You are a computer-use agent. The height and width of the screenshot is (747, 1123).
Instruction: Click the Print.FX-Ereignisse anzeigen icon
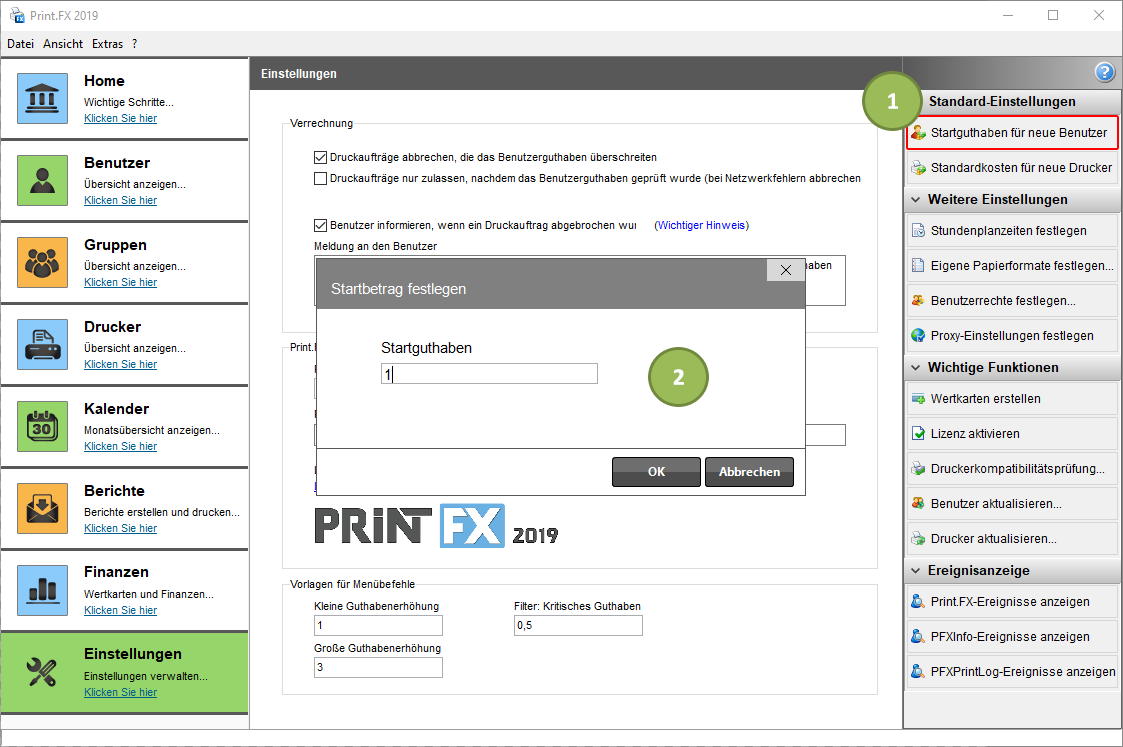point(918,602)
